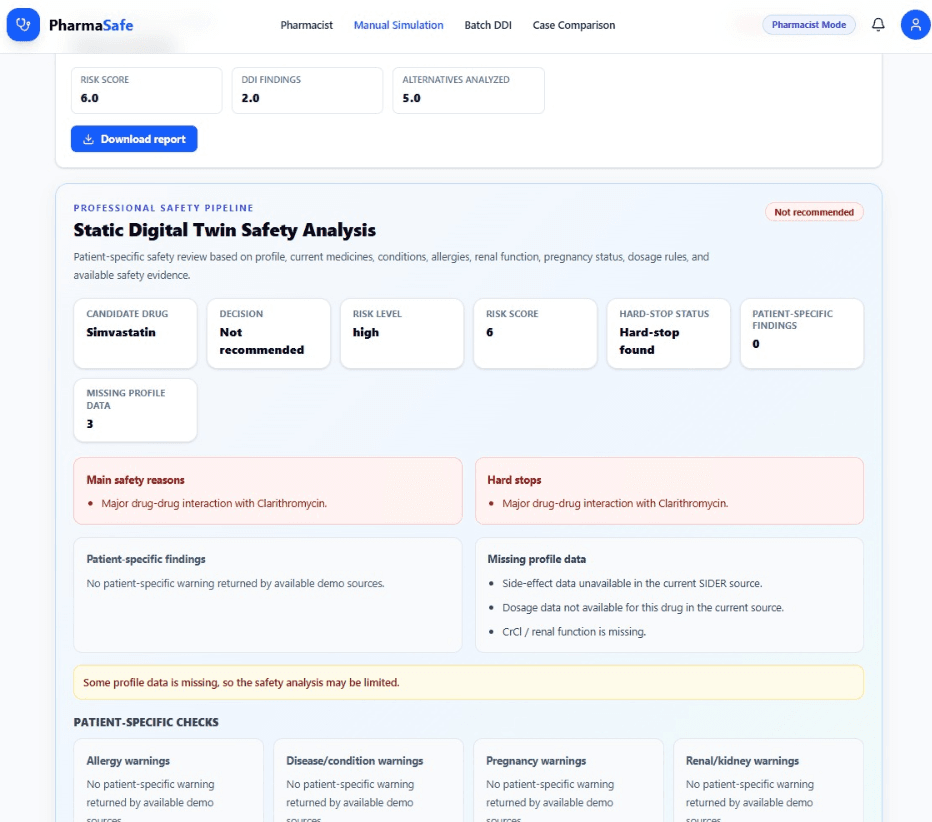Click the Decision 'Not recommended' value

[262, 341]
